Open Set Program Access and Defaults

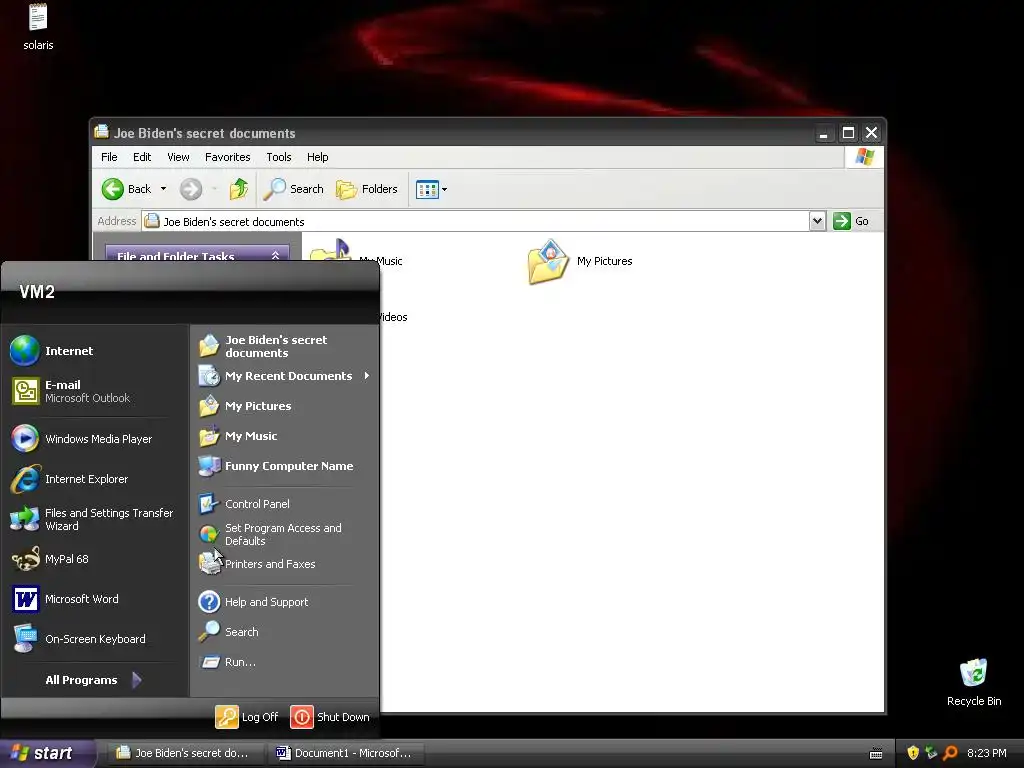pos(285,534)
